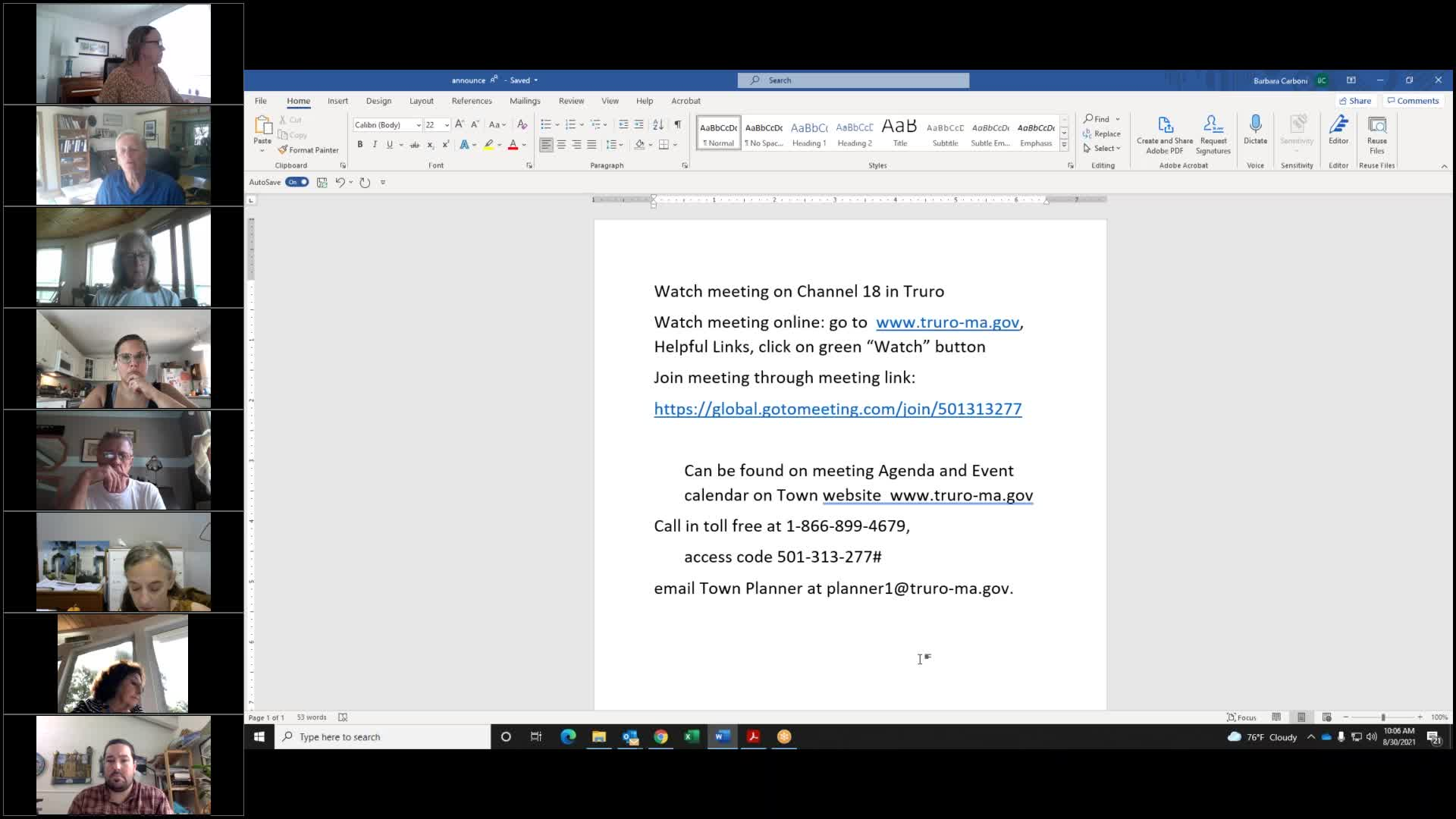The image size is (1456, 819).
Task: Expand the Styles gallery more arrow
Action: pos(1064,145)
